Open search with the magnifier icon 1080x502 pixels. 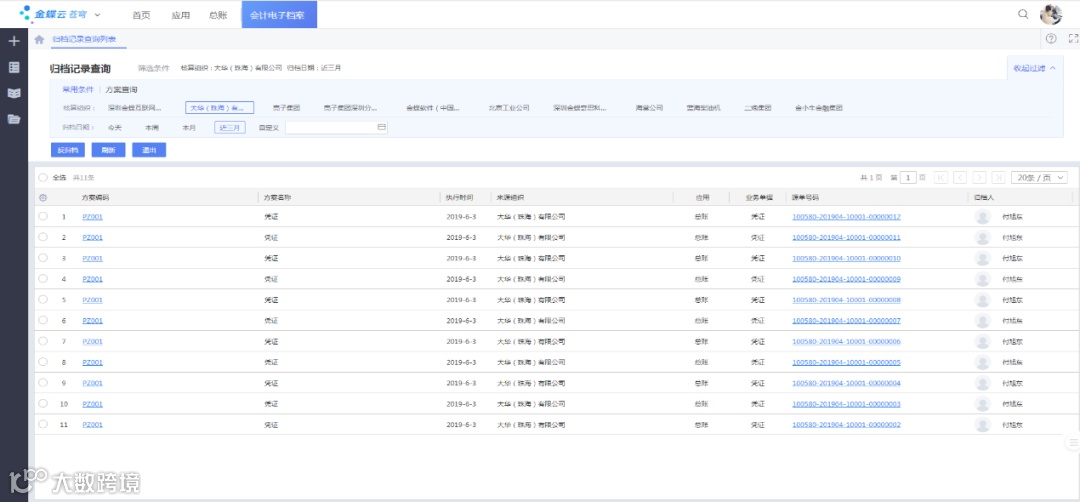click(x=1023, y=14)
